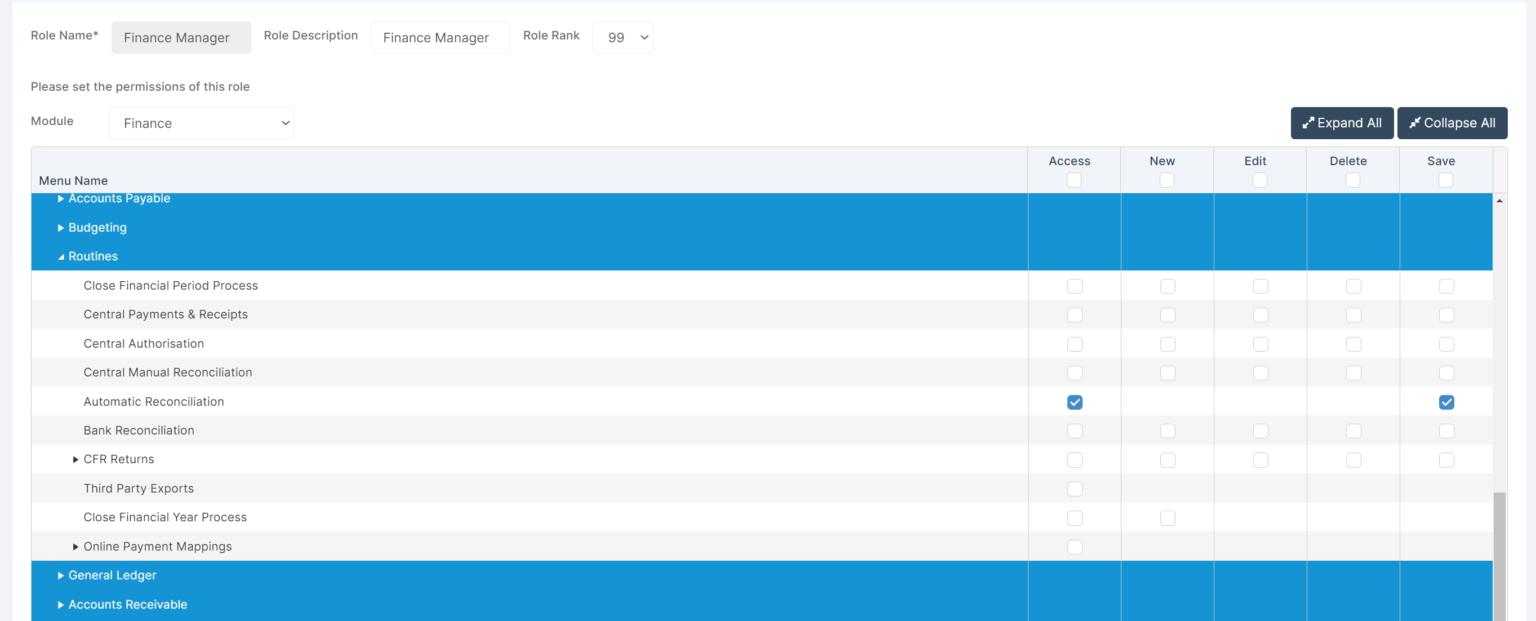Uncheck Access for Automatic Reconciliation
The width and height of the screenshot is (1536, 621).
tap(1074, 402)
